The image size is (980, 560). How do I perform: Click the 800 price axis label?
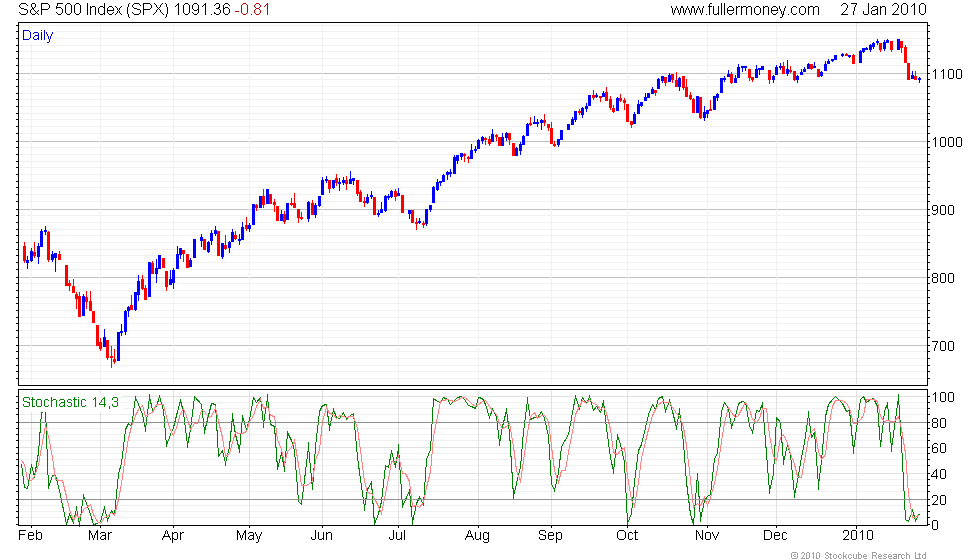click(x=943, y=278)
